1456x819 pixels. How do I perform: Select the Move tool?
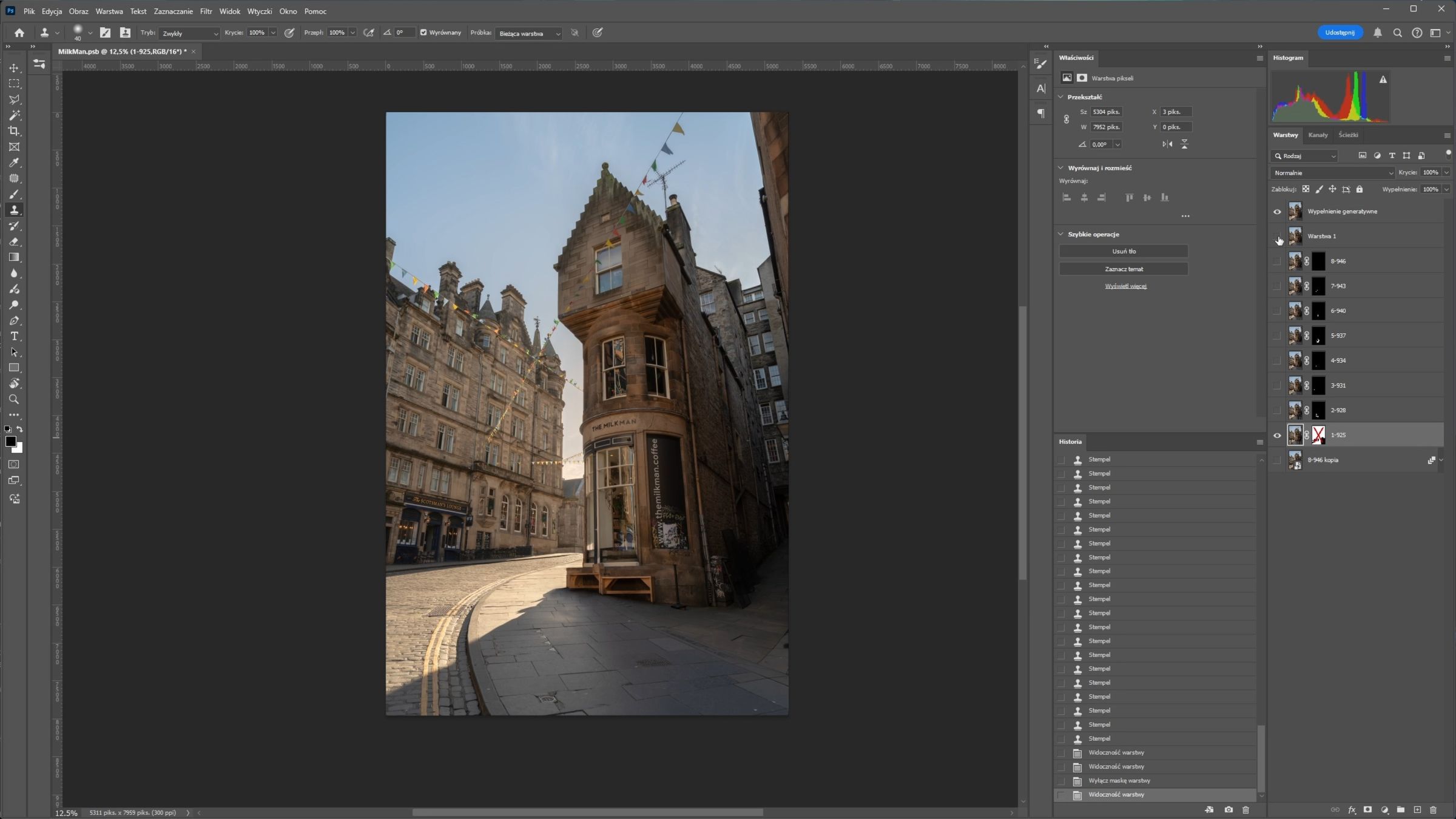(14, 68)
